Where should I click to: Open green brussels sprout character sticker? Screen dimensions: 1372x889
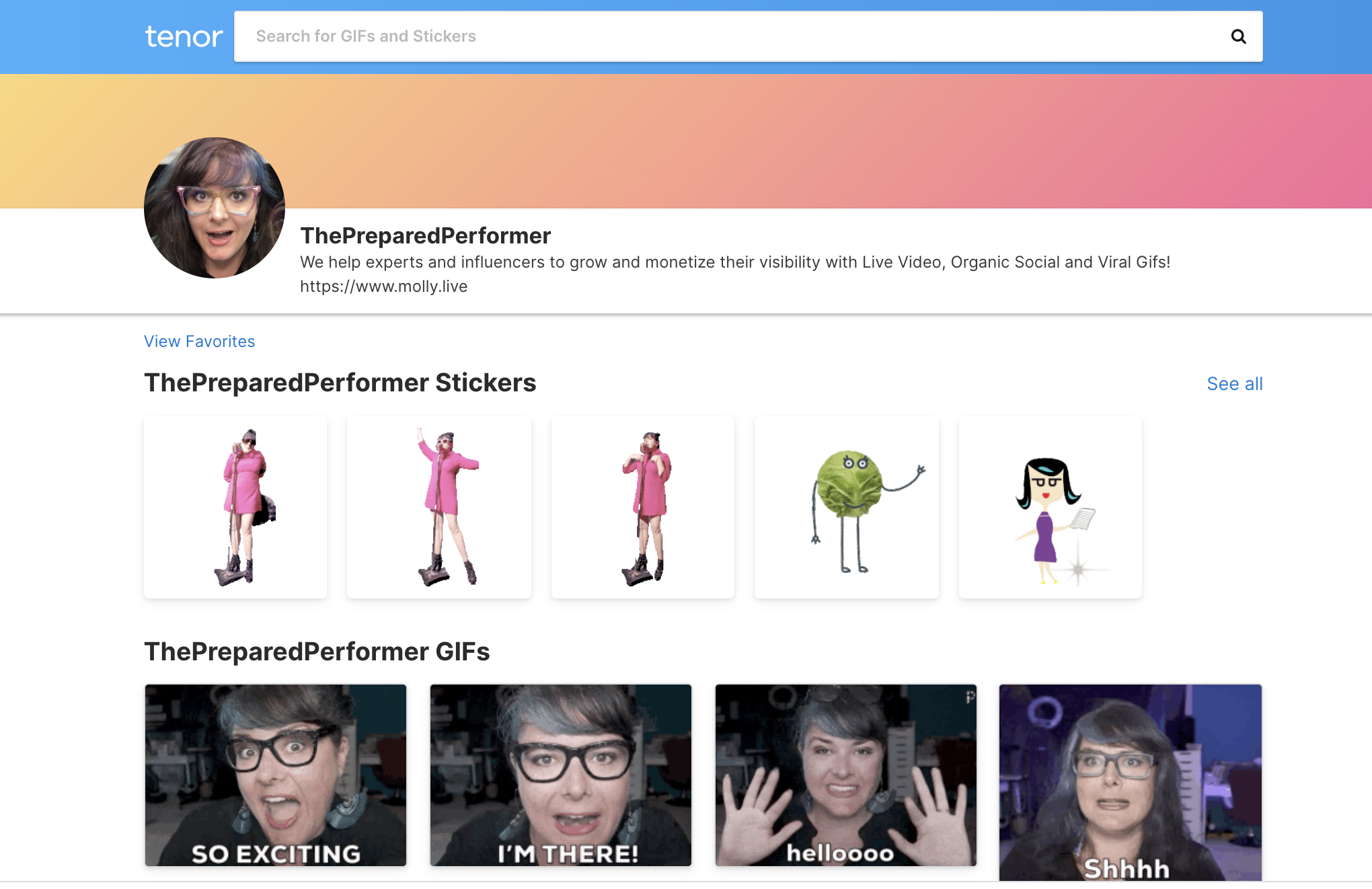point(847,507)
